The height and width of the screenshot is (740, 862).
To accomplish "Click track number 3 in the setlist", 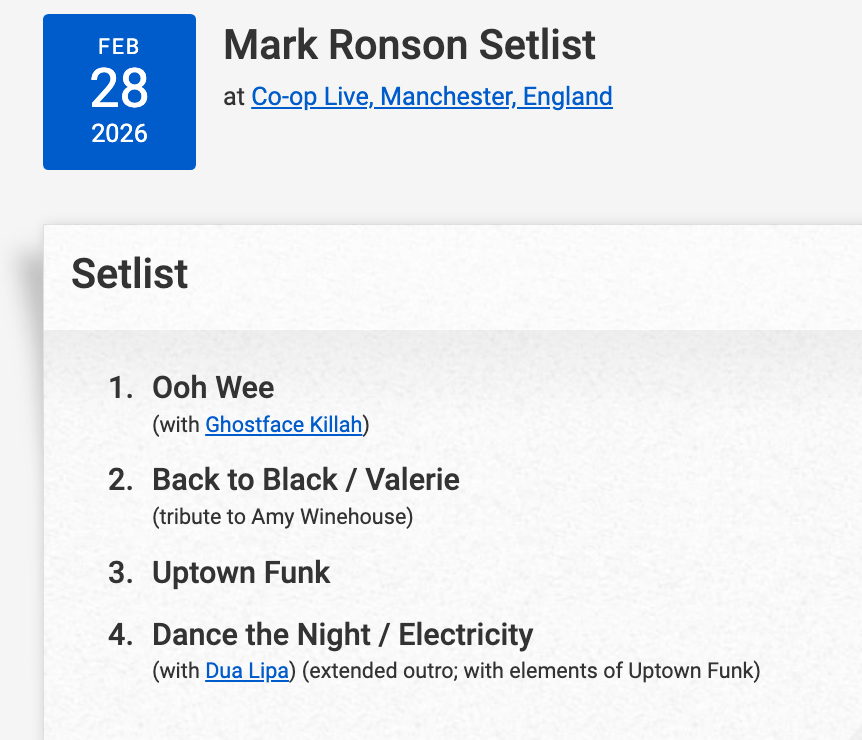I will [120, 573].
